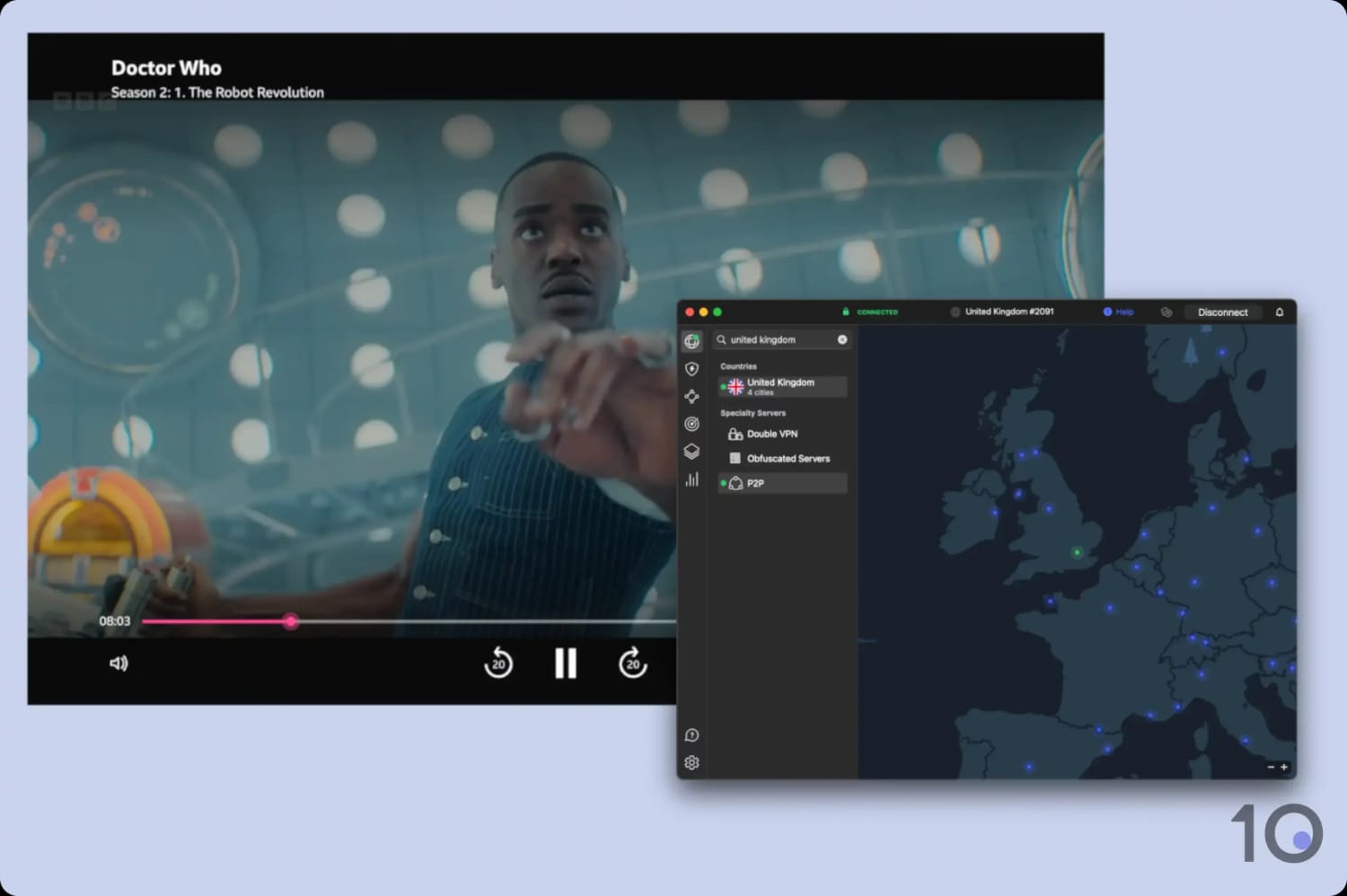Click the green connected server dot on map

[x=1077, y=552]
